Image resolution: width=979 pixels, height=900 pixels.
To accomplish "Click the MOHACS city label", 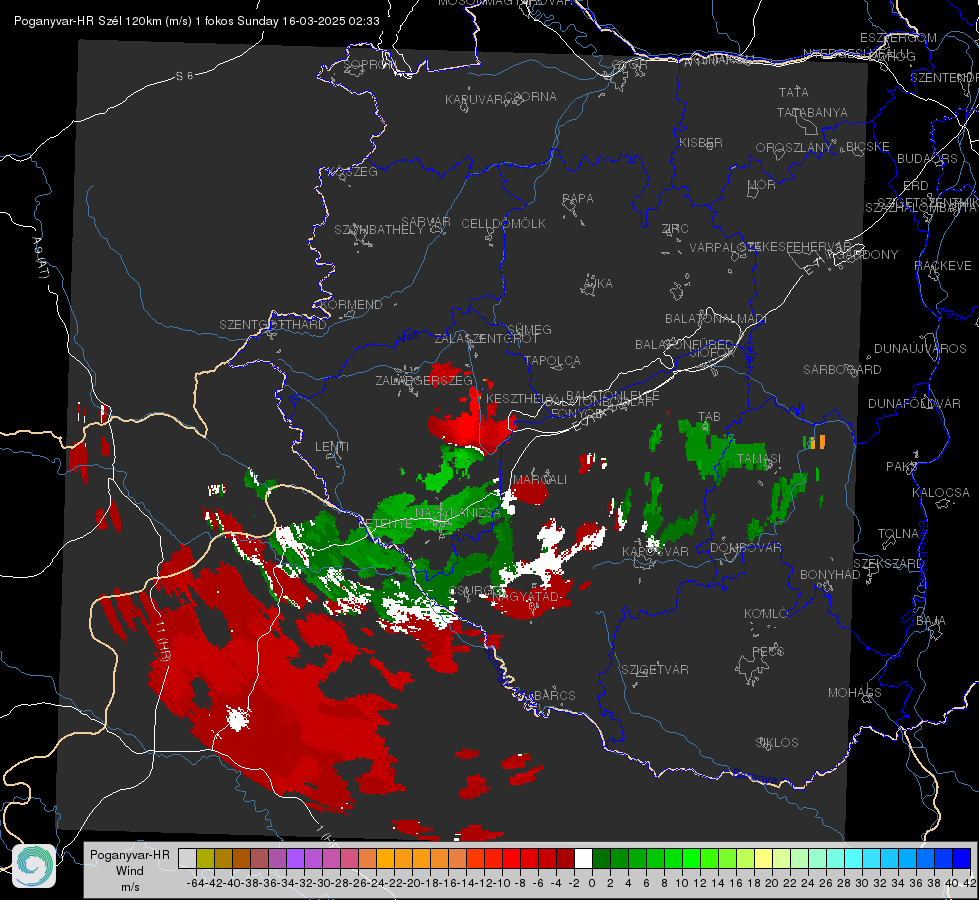I will [x=855, y=693].
